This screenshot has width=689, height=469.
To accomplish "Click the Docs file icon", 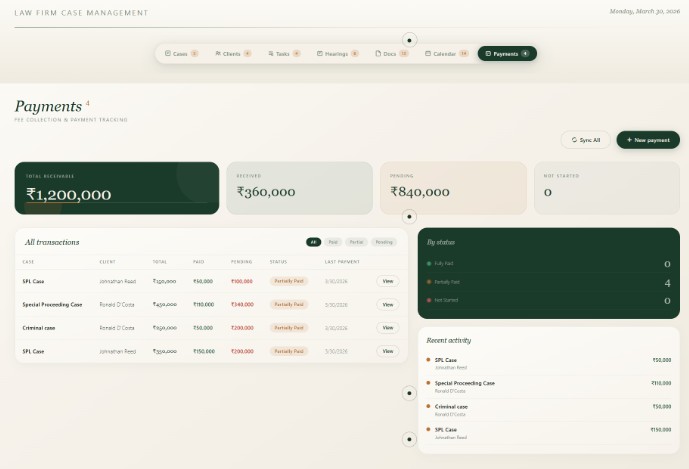I will pyautogui.click(x=378, y=53).
